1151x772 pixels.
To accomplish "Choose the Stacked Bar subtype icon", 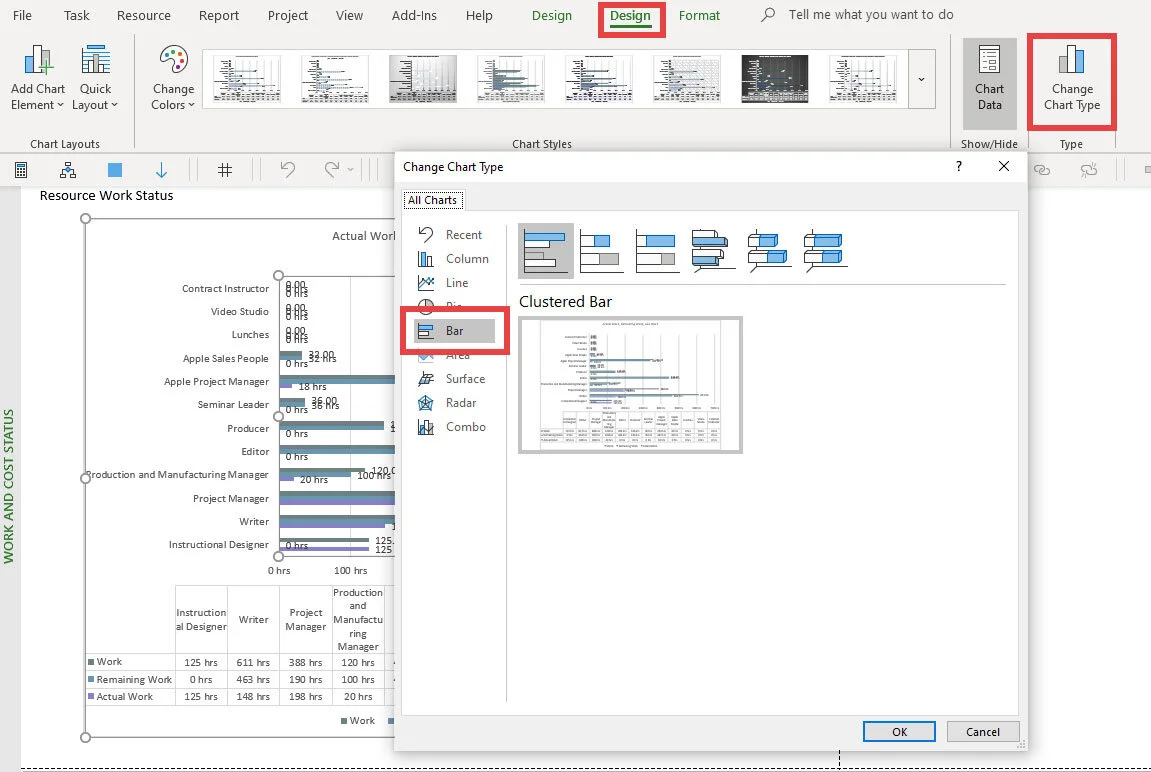I will [x=601, y=250].
